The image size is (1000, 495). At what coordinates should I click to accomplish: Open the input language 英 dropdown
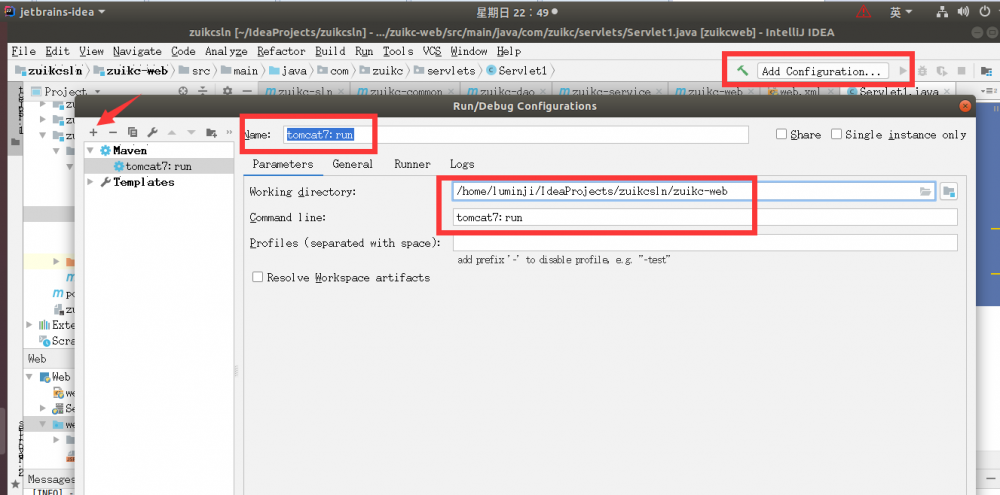pyautogui.click(x=901, y=11)
